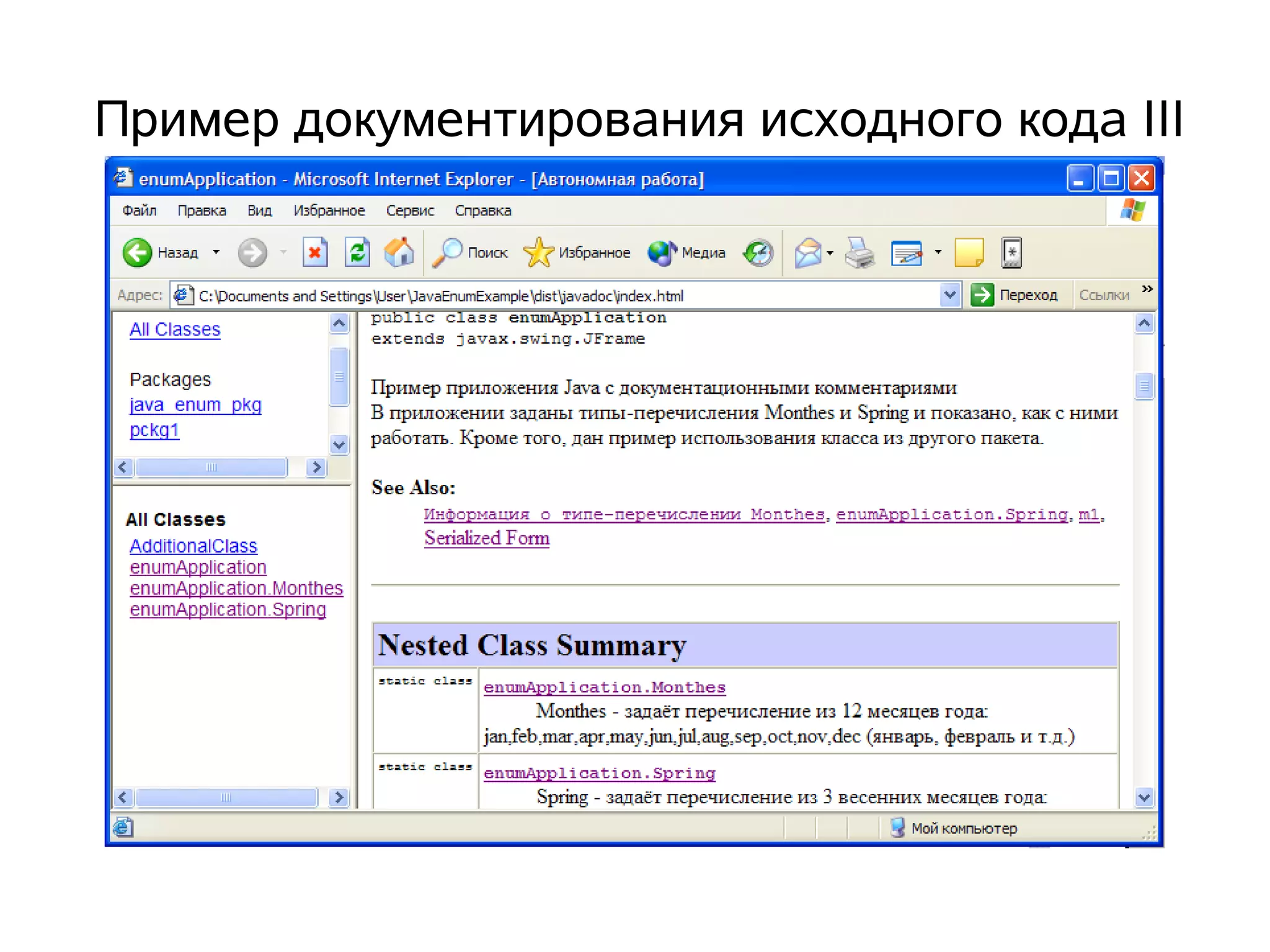This screenshot has width=1270, height=952.
Task: Expand the Links (Ссылки) chevron
Action: pos(1147,289)
